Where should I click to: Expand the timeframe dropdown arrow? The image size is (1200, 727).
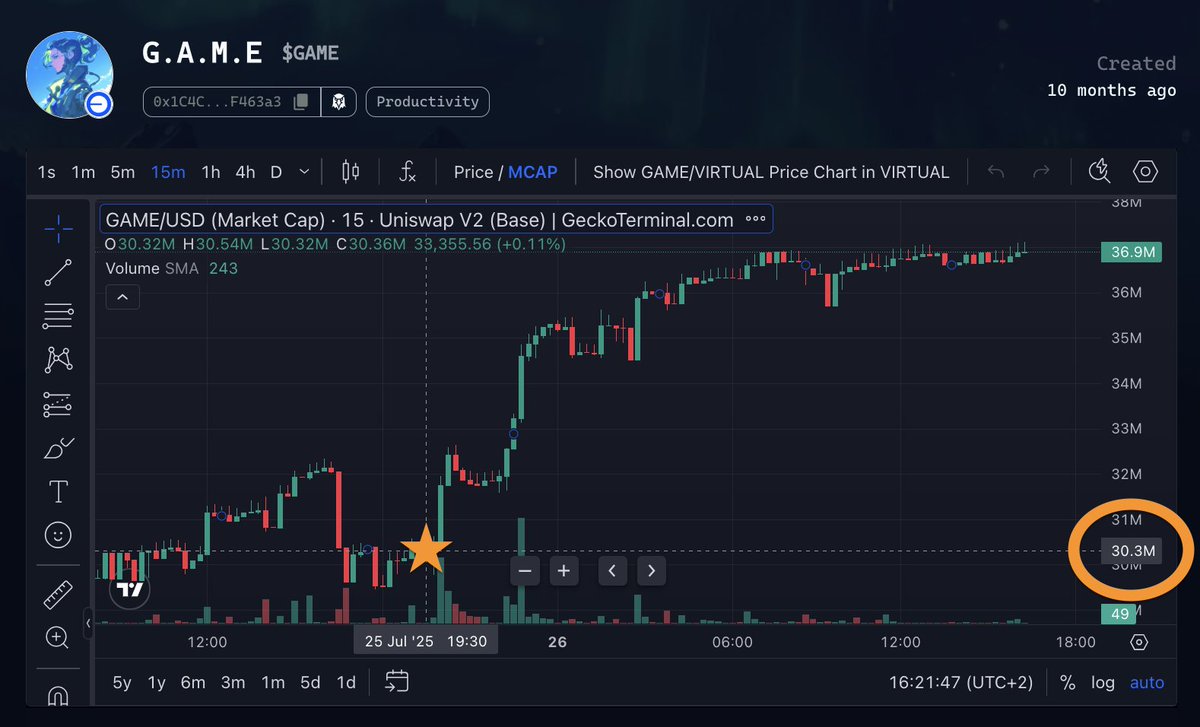[306, 172]
